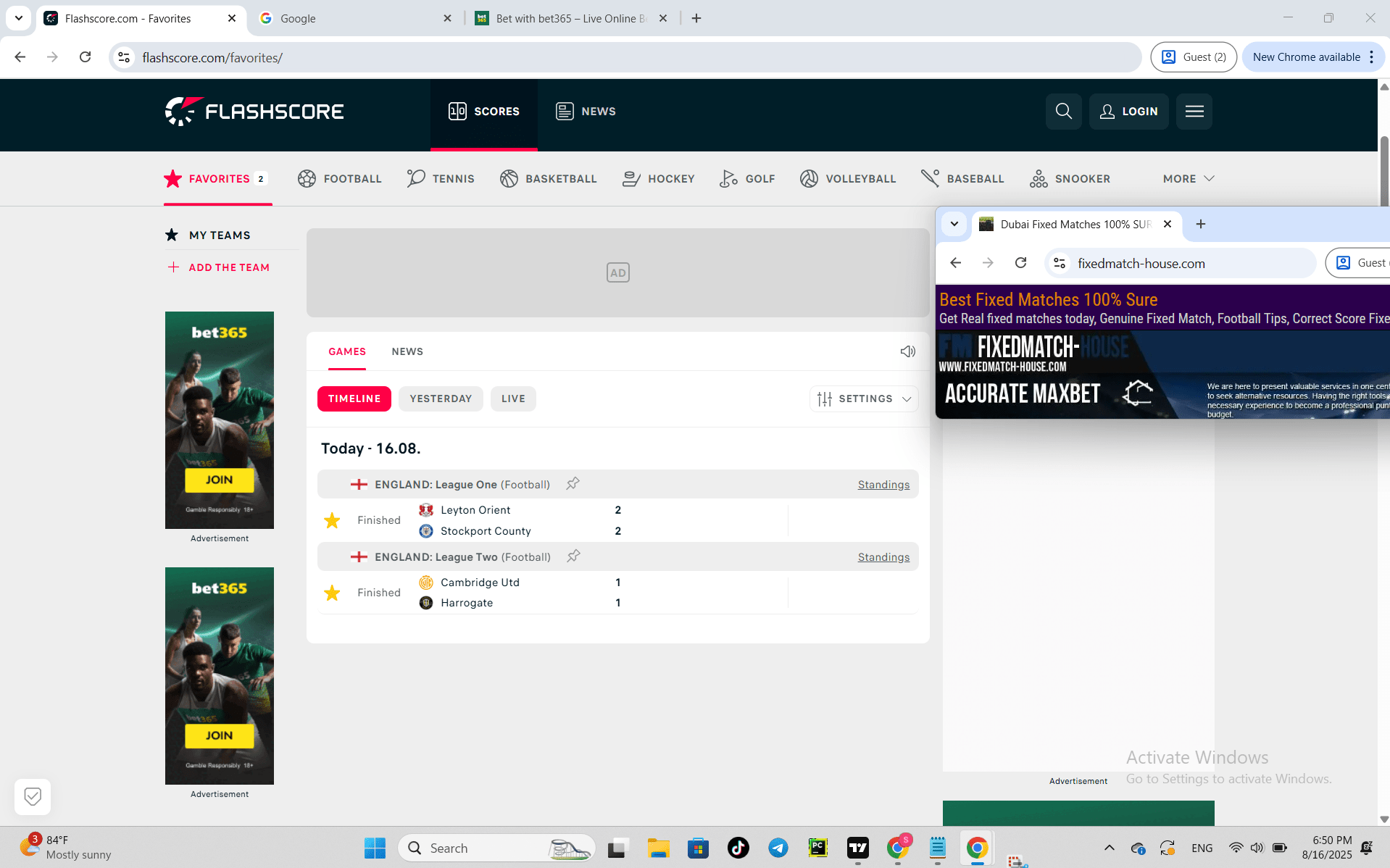Click the flashscore.com address bar
This screenshot has width=1390, height=868.
pyautogui.click(x=625, y=57)
